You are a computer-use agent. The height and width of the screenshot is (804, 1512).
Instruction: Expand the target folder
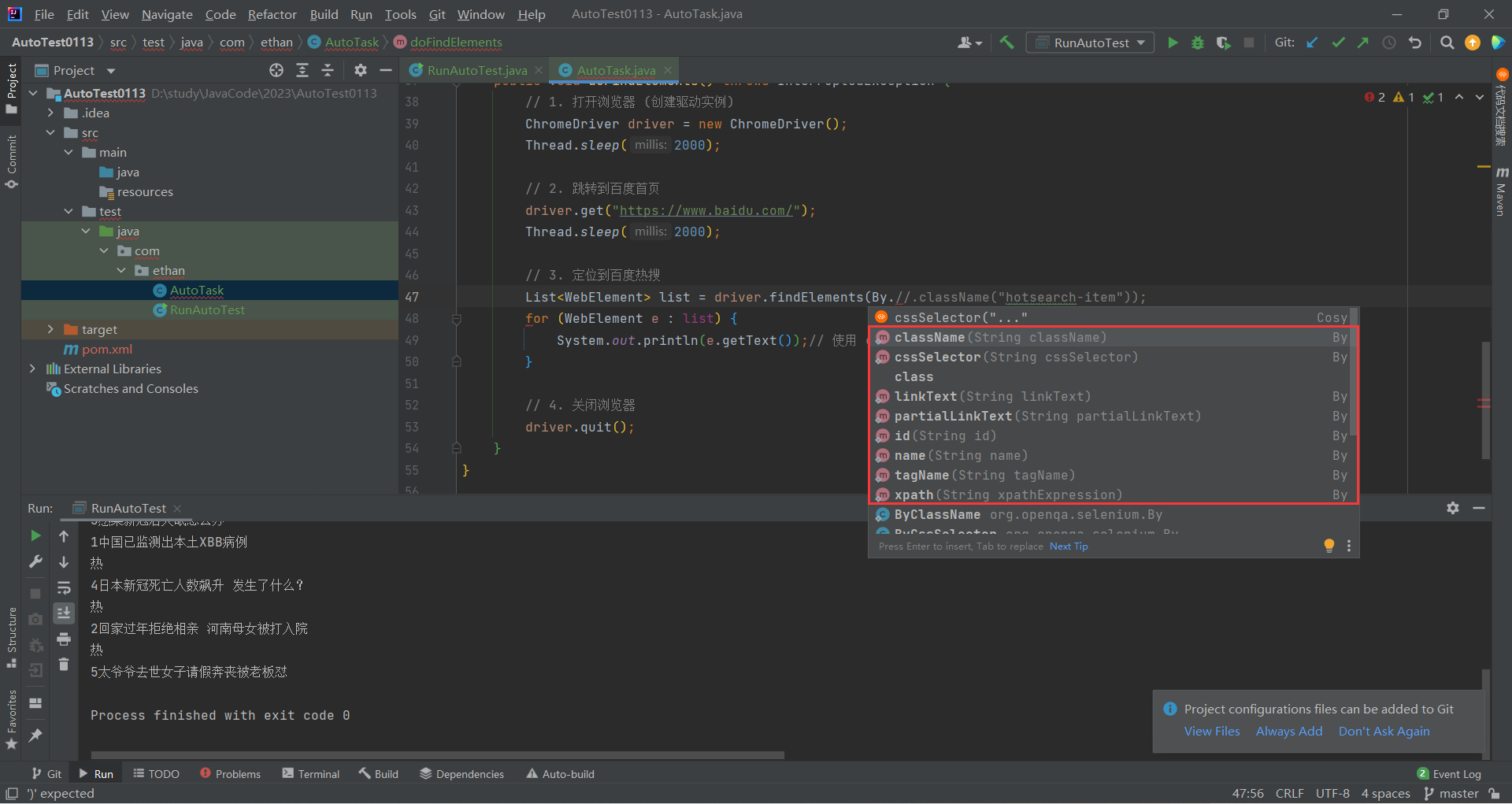[x=50, y=329]
